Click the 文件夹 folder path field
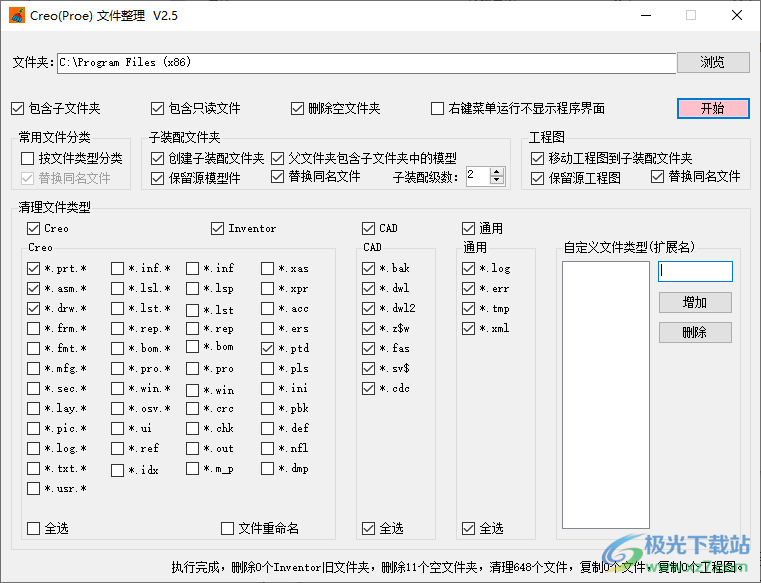 pos(366,63)
